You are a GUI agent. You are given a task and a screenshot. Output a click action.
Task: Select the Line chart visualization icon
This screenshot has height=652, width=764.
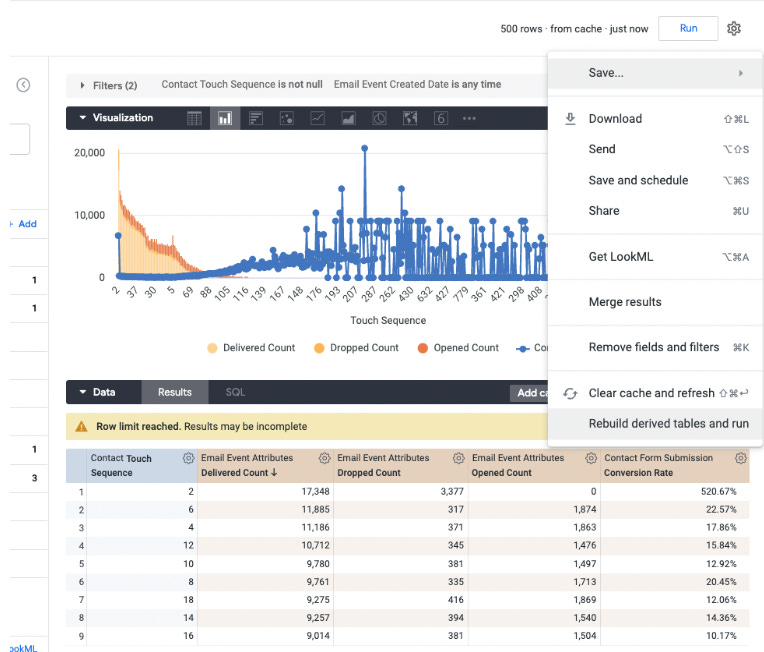click(318, 118)
